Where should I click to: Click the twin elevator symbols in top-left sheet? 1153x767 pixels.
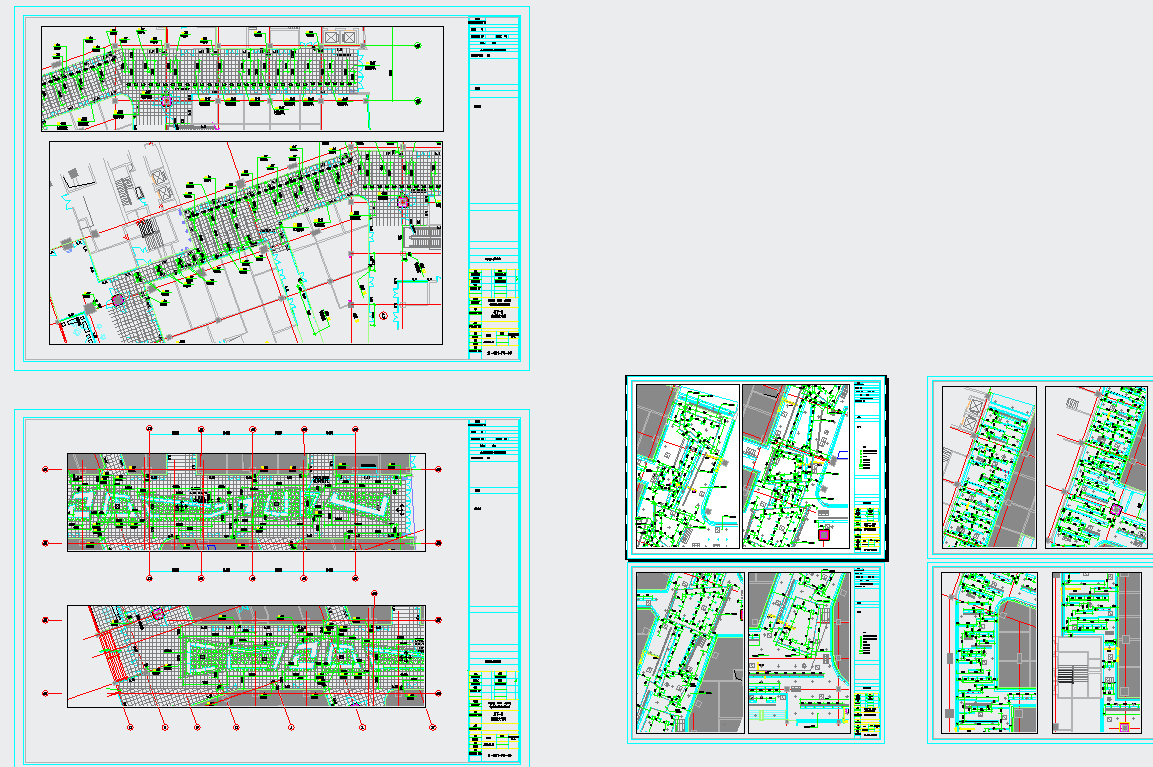[x=340, y=37]
